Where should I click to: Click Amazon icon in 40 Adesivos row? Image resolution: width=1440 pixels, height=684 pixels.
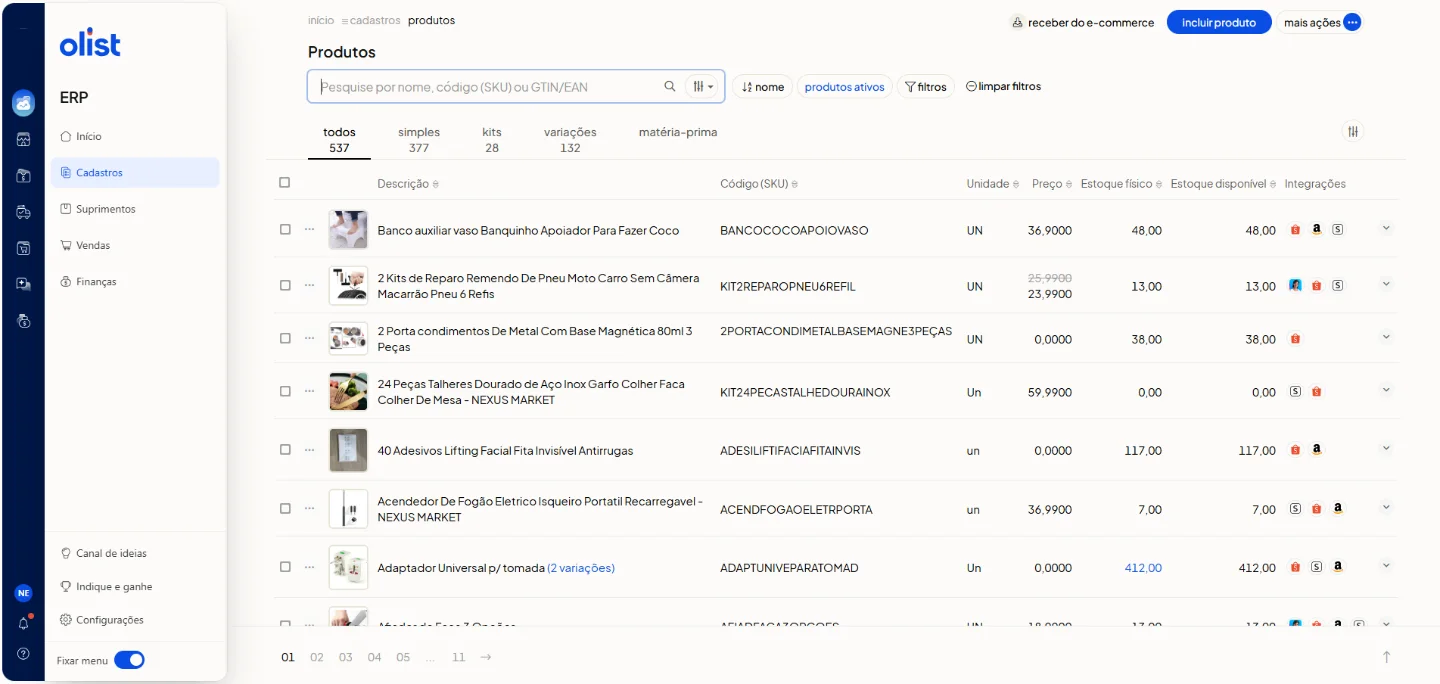[x=1317, y=450]
